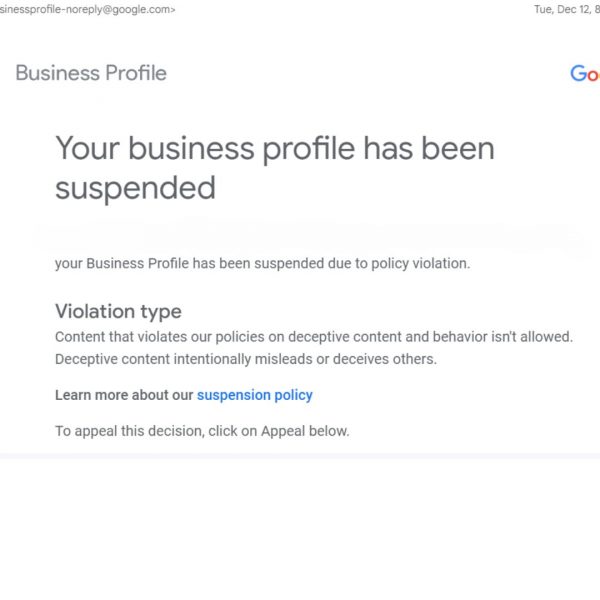This screenshot has width=600, height=600.
Task: Click 'behavior isn't allowed' in violation text
Action: point(502,337)
